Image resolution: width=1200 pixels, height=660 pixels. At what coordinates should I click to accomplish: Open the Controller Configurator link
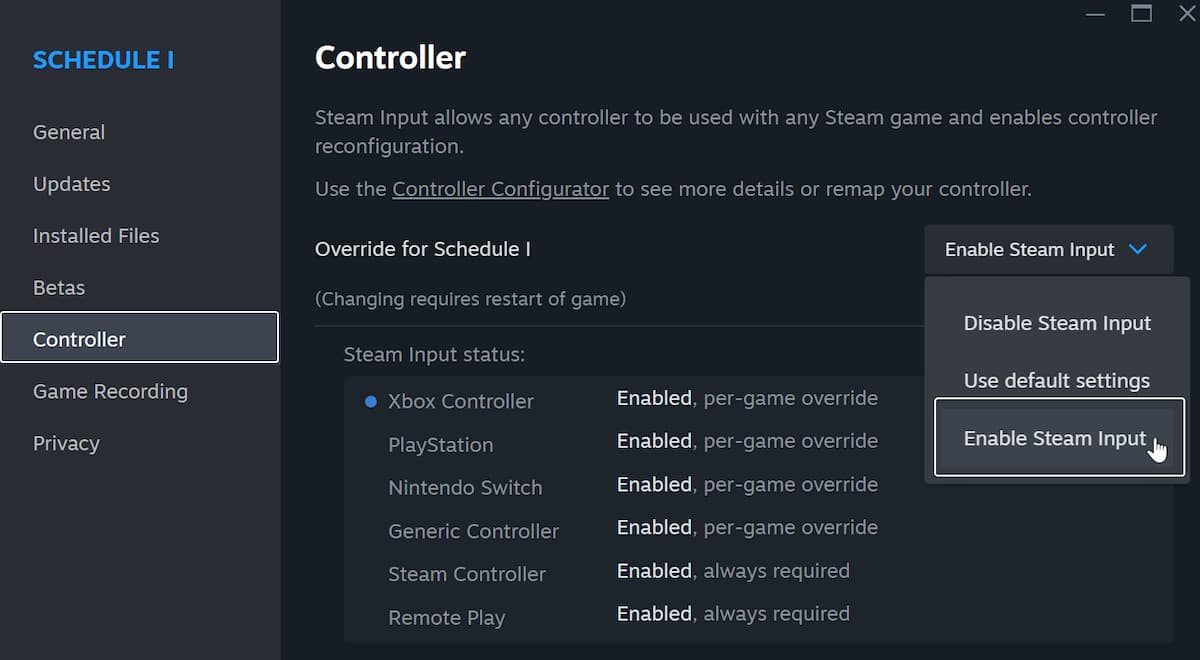coord(500,189)
